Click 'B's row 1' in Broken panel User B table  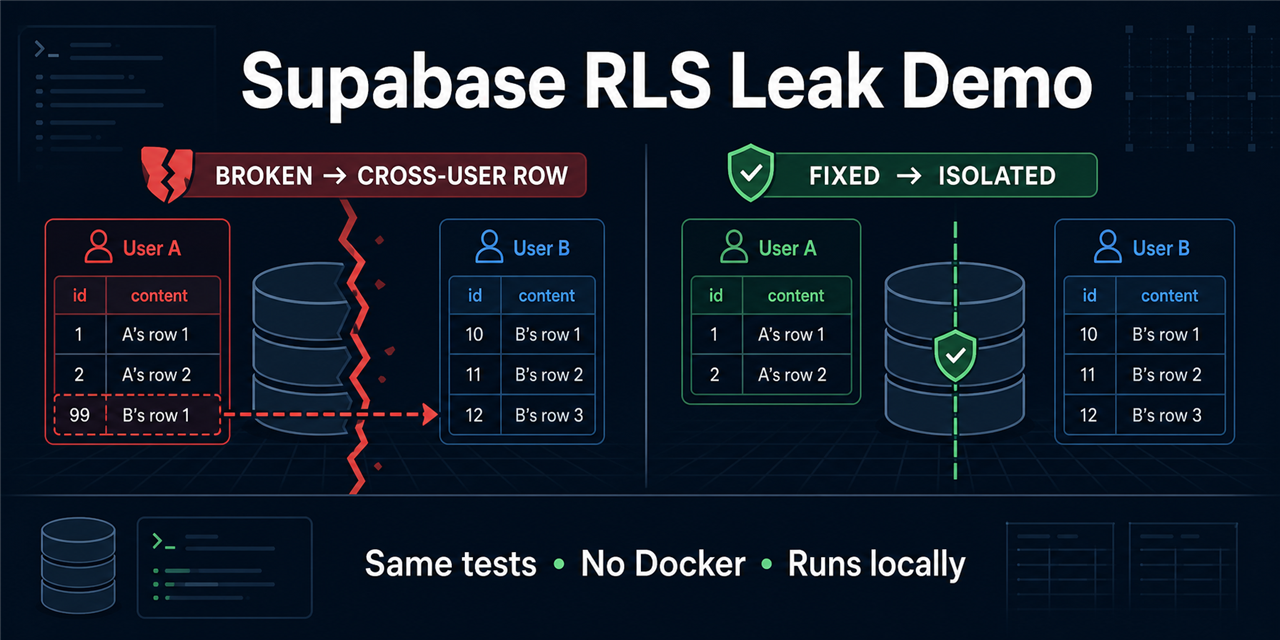point(549,335)
